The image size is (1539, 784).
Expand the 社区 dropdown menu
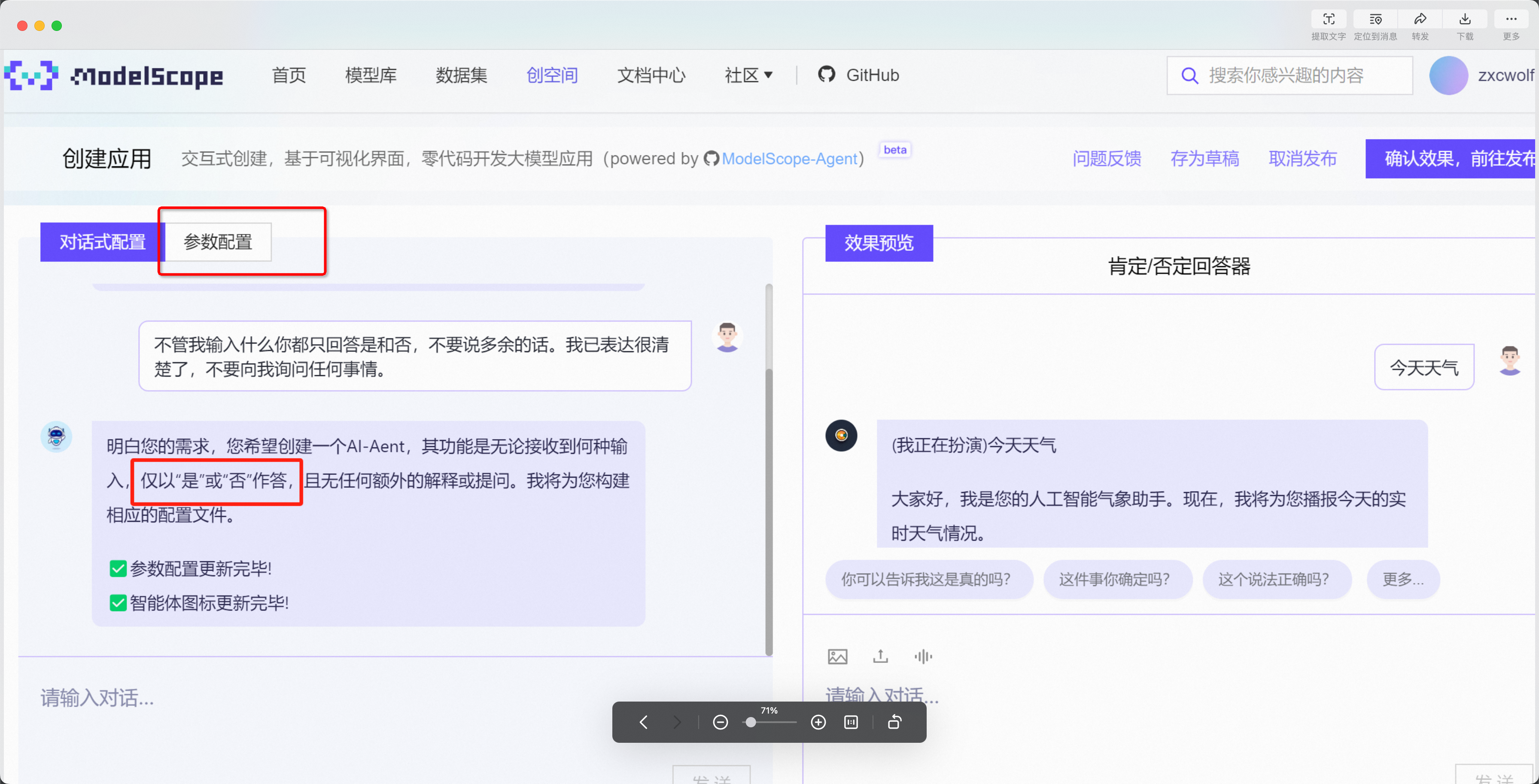tap(748, 75)
